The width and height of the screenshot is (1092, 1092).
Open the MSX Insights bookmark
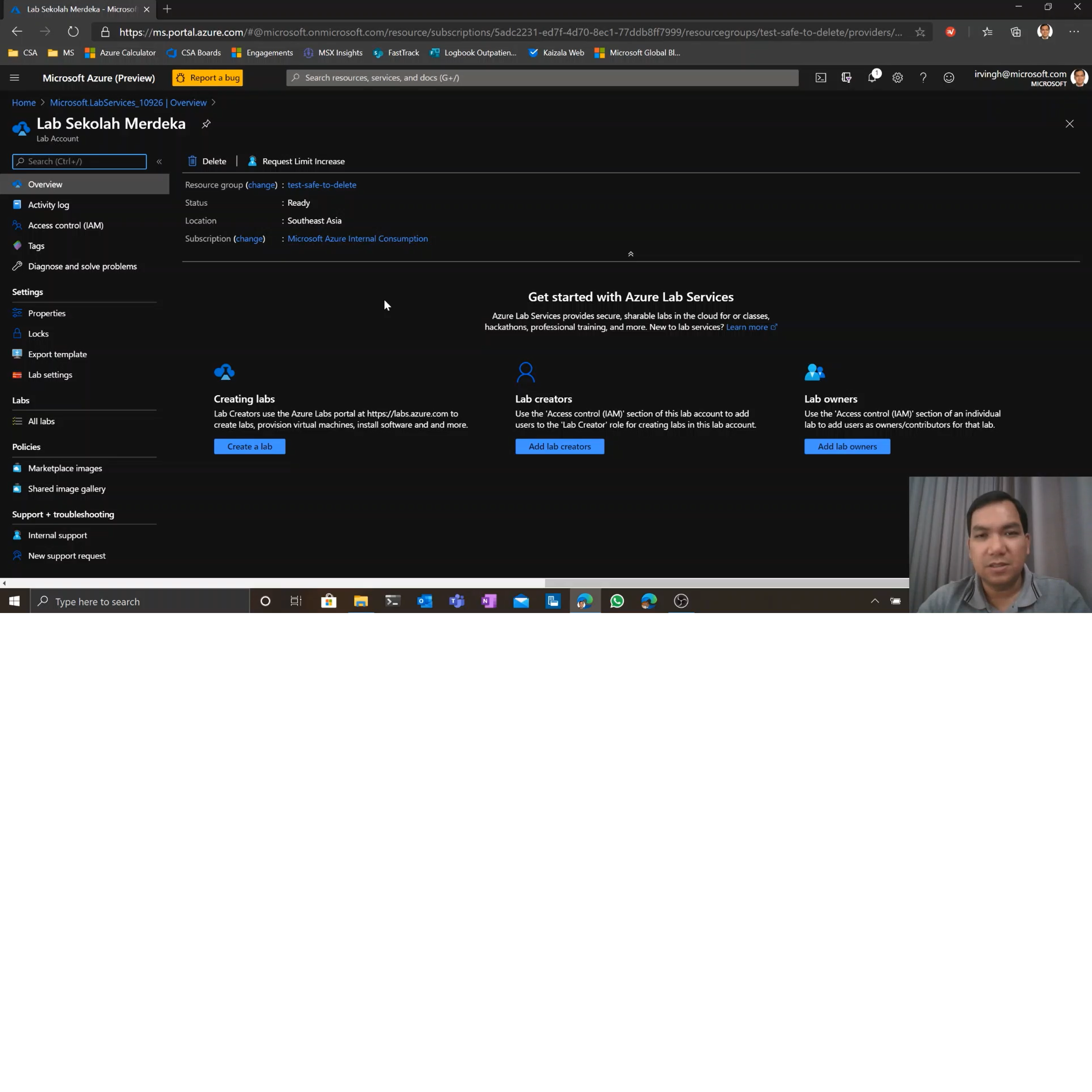(333, 53)
